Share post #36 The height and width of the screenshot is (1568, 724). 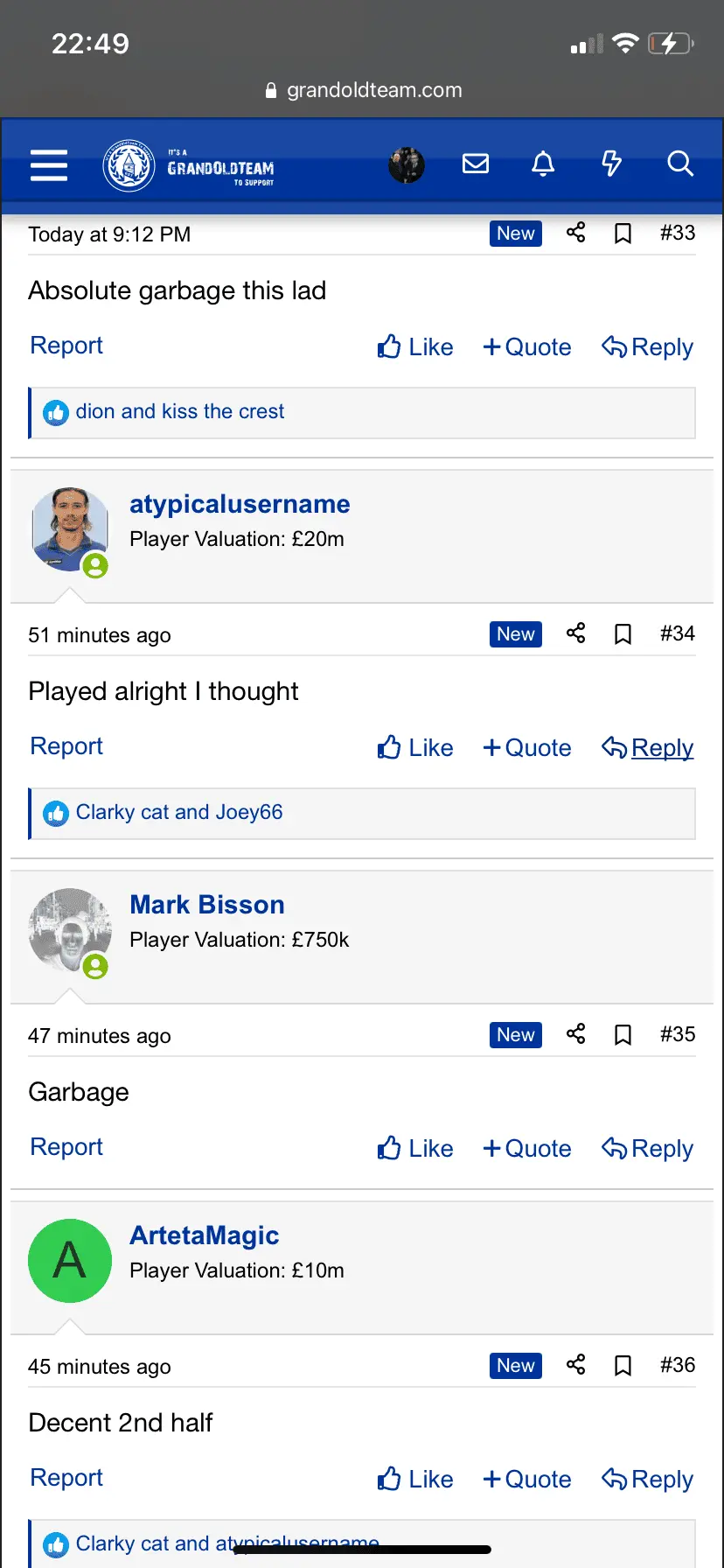575,1365
